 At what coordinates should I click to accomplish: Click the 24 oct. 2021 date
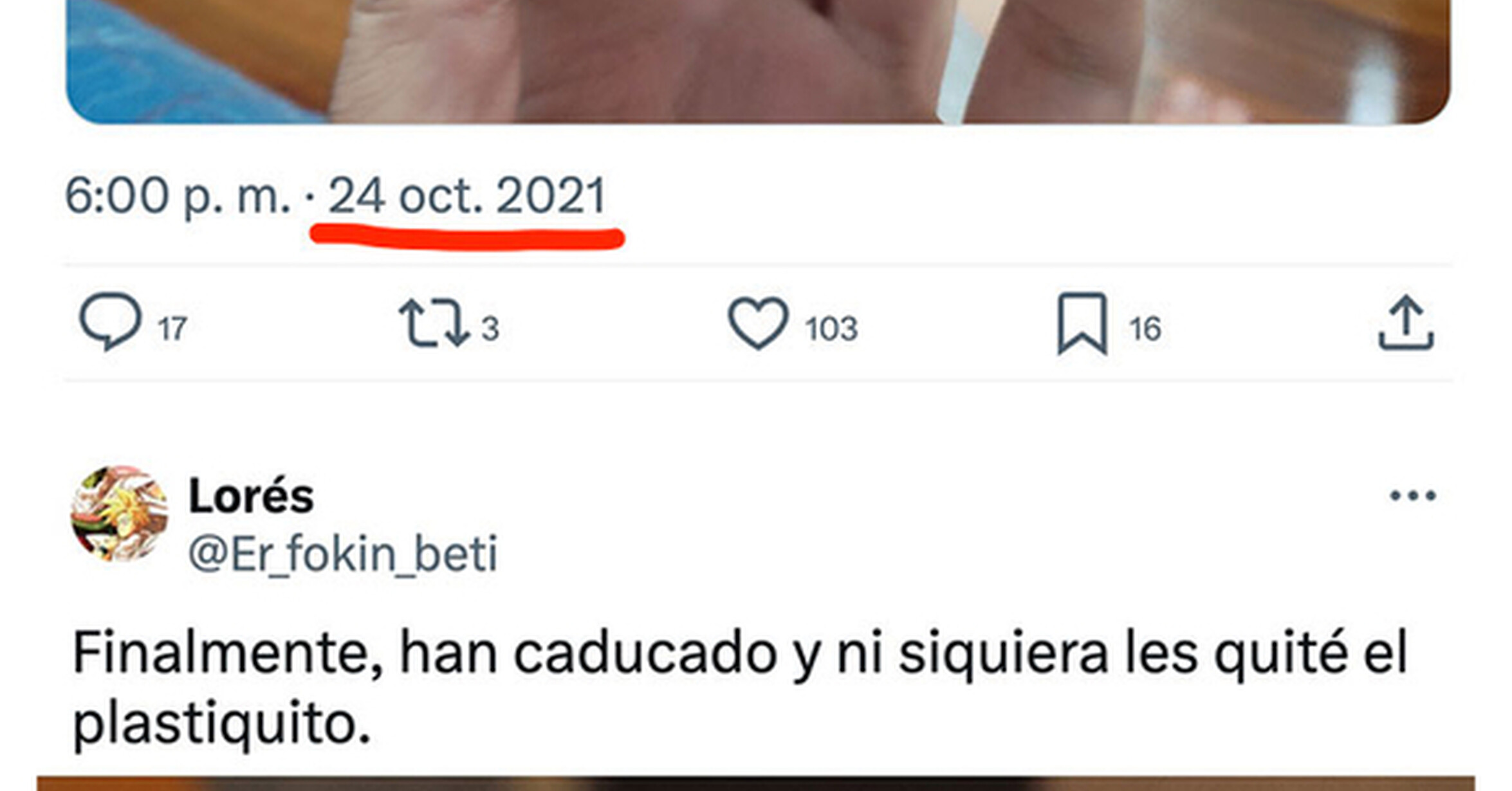click(x=468, y=195)
